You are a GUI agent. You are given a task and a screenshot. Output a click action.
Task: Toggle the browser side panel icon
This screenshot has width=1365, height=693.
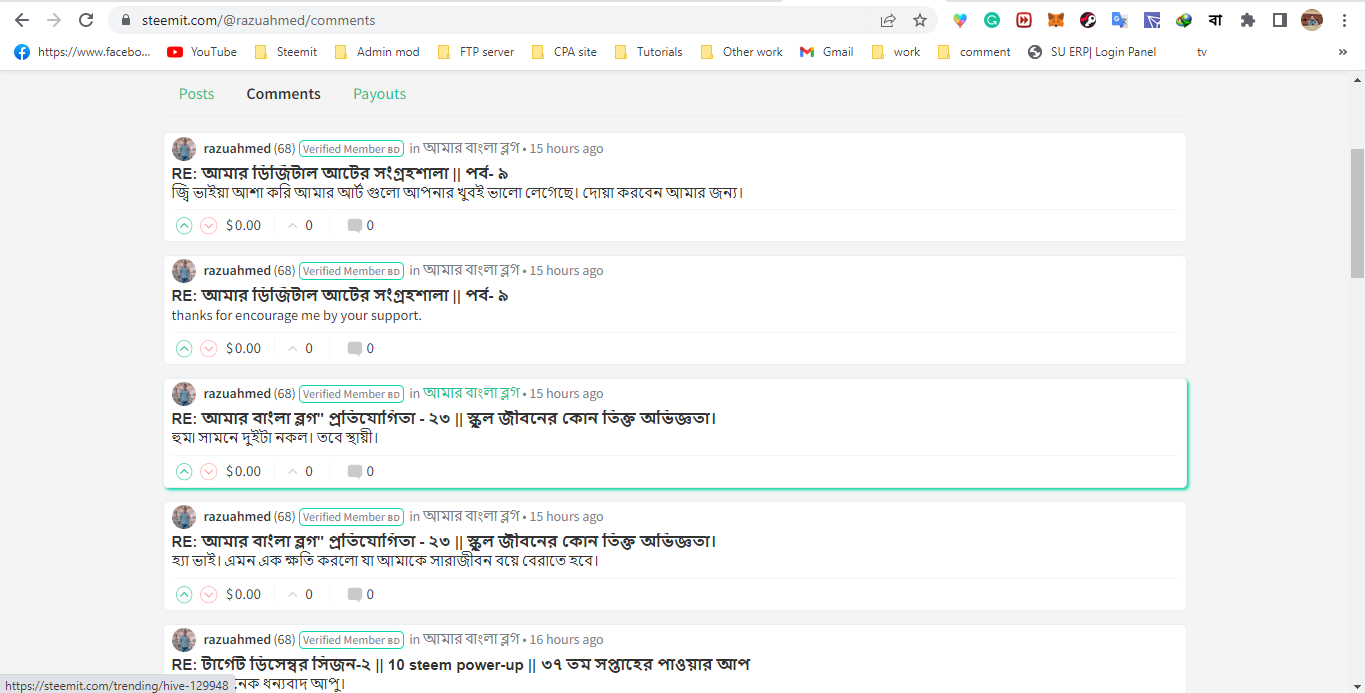click(x=1280, y=20)
